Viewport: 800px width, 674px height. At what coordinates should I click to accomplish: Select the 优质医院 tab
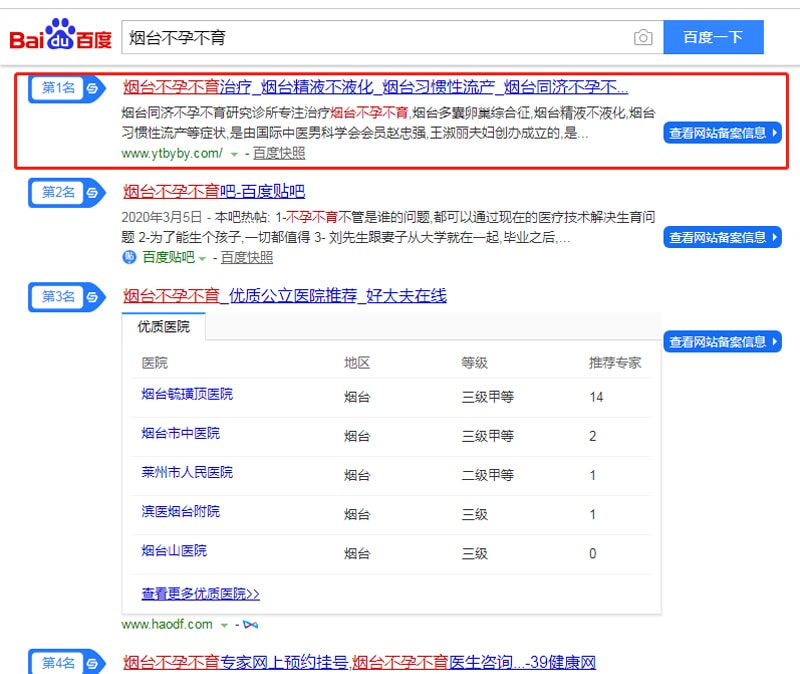click(163, 327)
